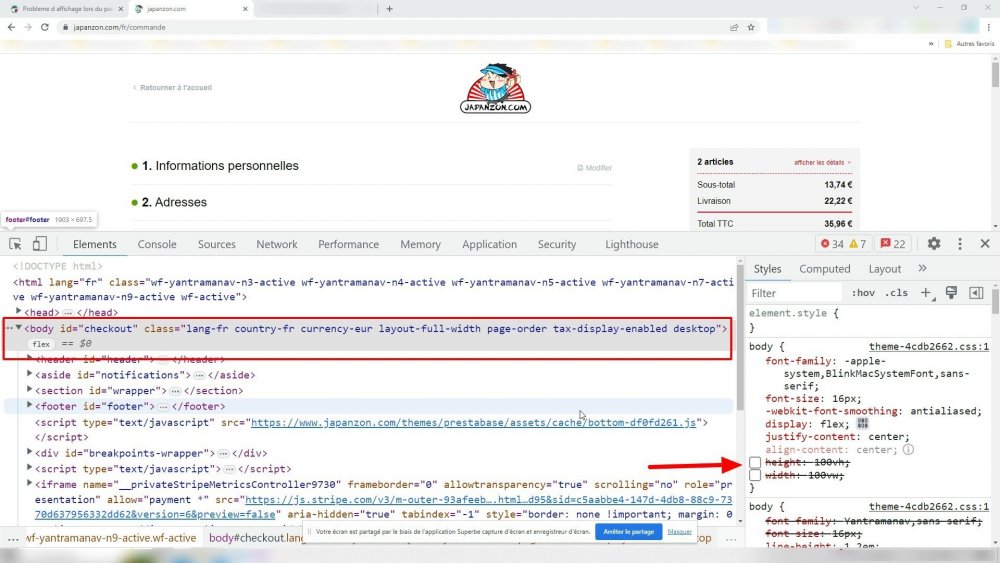Click 'Arrêter le partage' button

point(628,532)
